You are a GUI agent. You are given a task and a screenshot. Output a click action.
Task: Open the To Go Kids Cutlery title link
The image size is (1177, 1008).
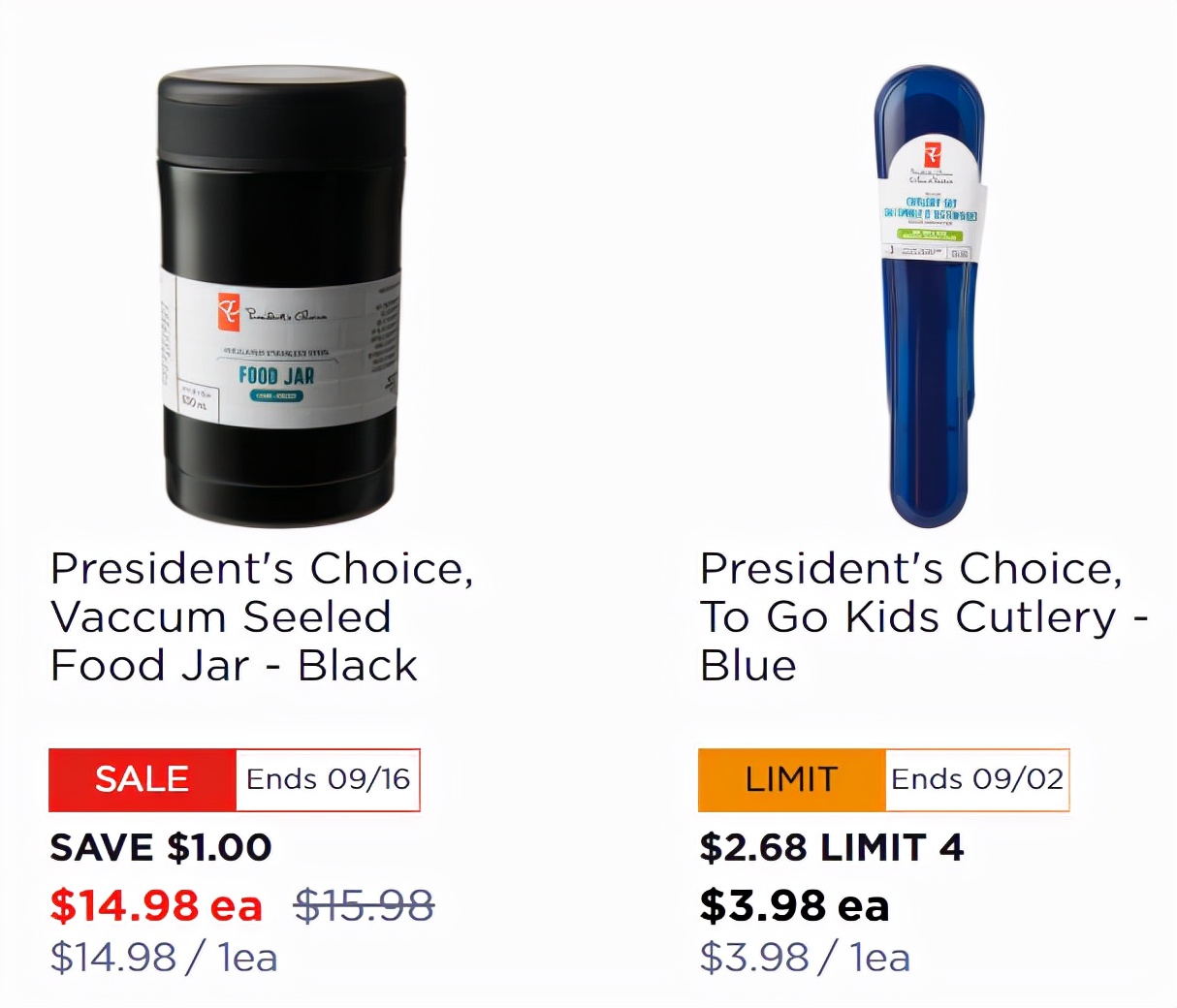923,616
